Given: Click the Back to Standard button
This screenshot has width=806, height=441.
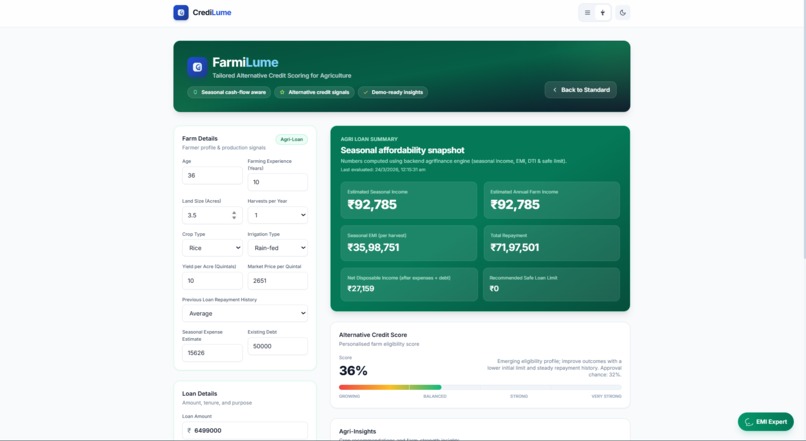Looking at the screenshot, I should pyautogui.click(x=580, y=89).
